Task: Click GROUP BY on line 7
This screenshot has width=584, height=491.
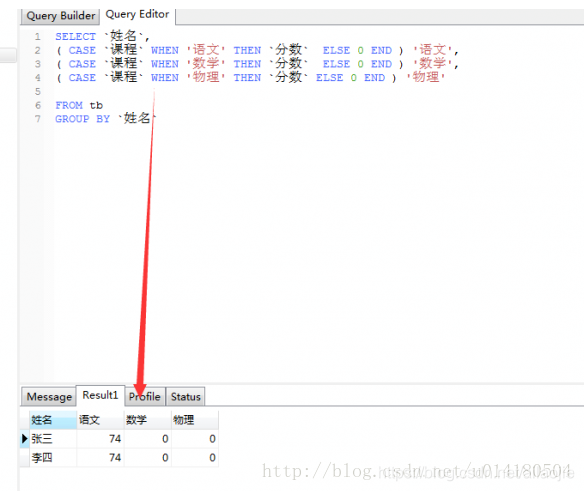Action: pyautogui.click(x=82, y=119)
